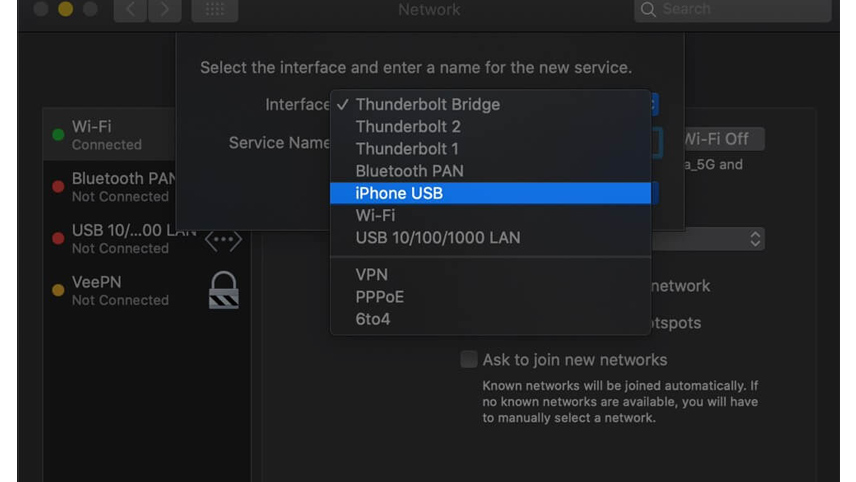Viewport: 856px width, 482px height.
Task: Click the search magnifier icon
Action: 648,9
